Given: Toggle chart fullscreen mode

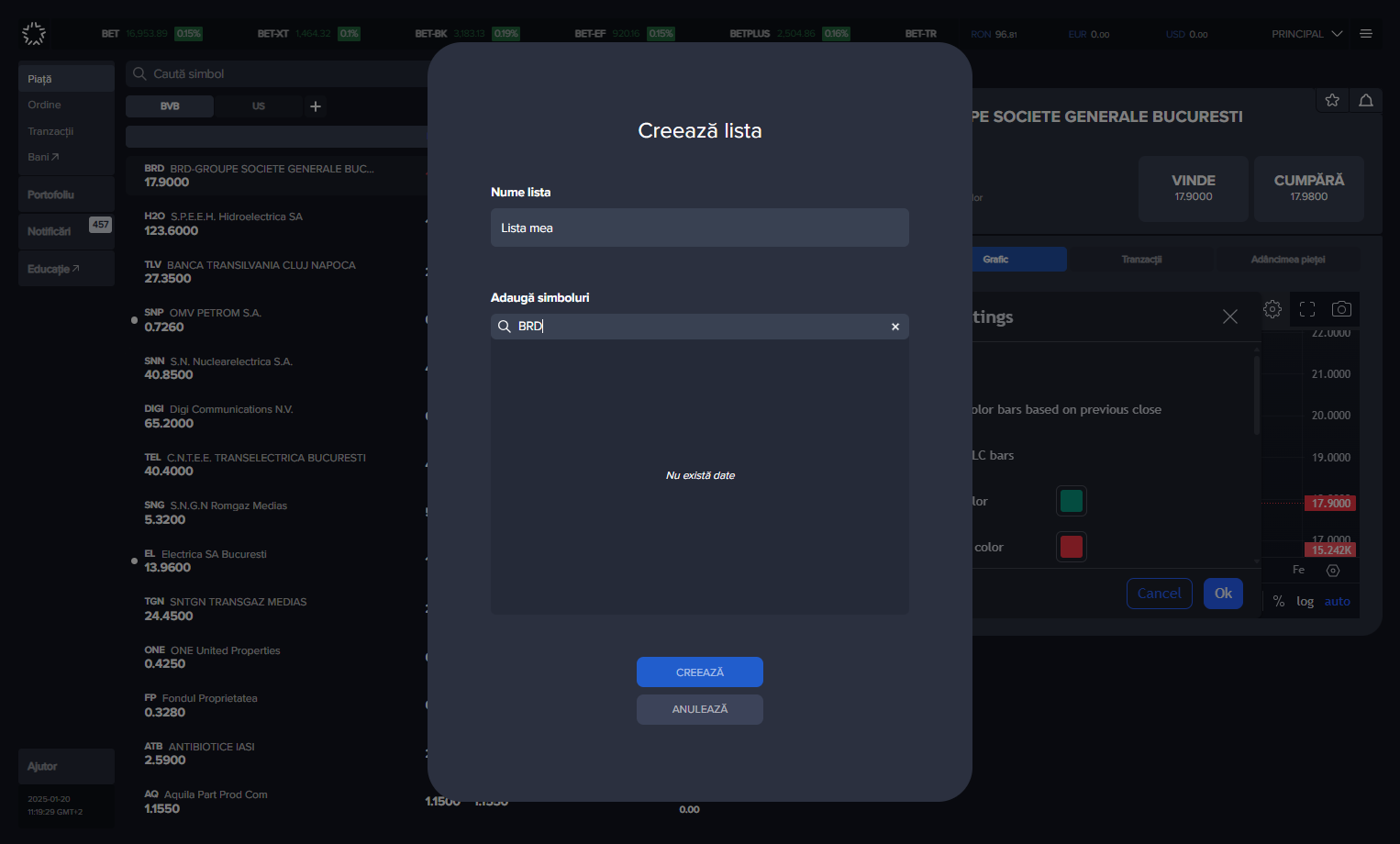Looking at the screenshot, I should click(1307, 309).
